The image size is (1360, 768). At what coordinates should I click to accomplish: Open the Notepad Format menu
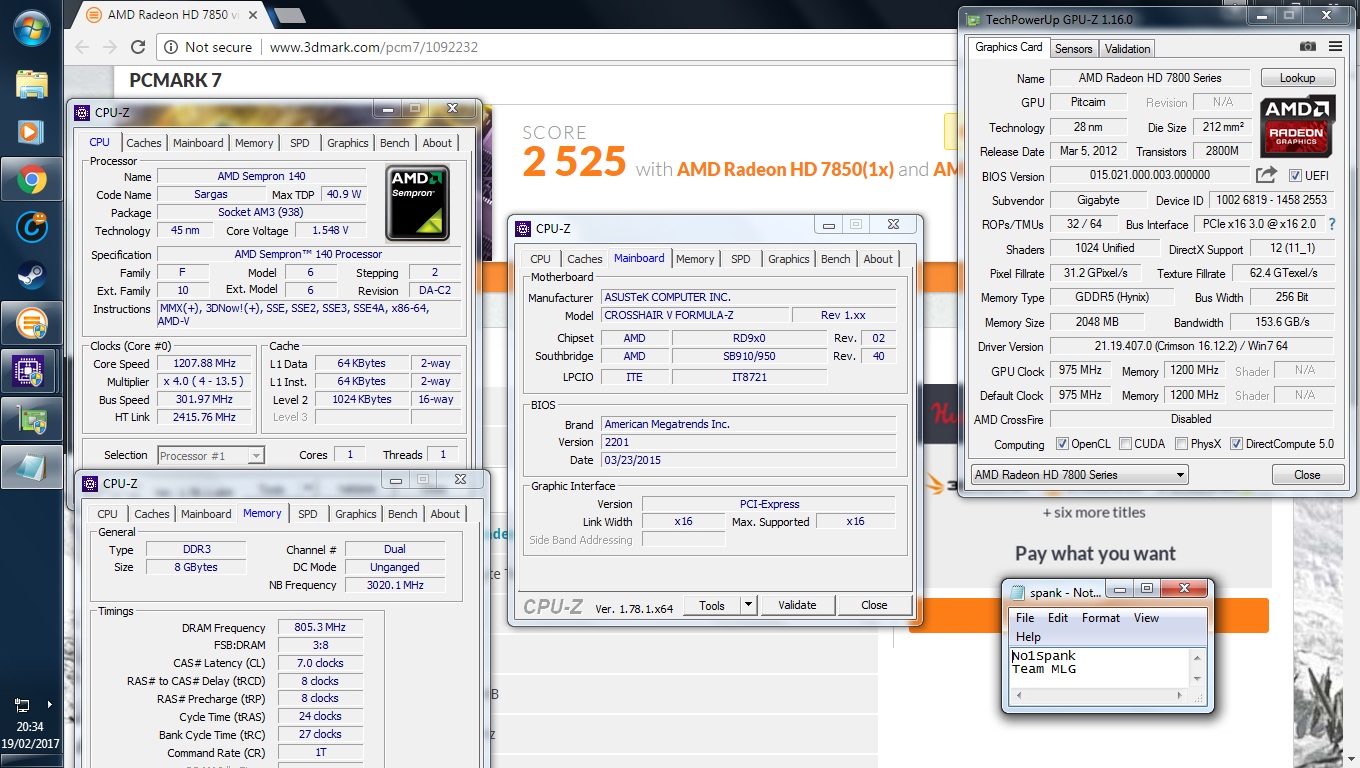pos(1101,618)
